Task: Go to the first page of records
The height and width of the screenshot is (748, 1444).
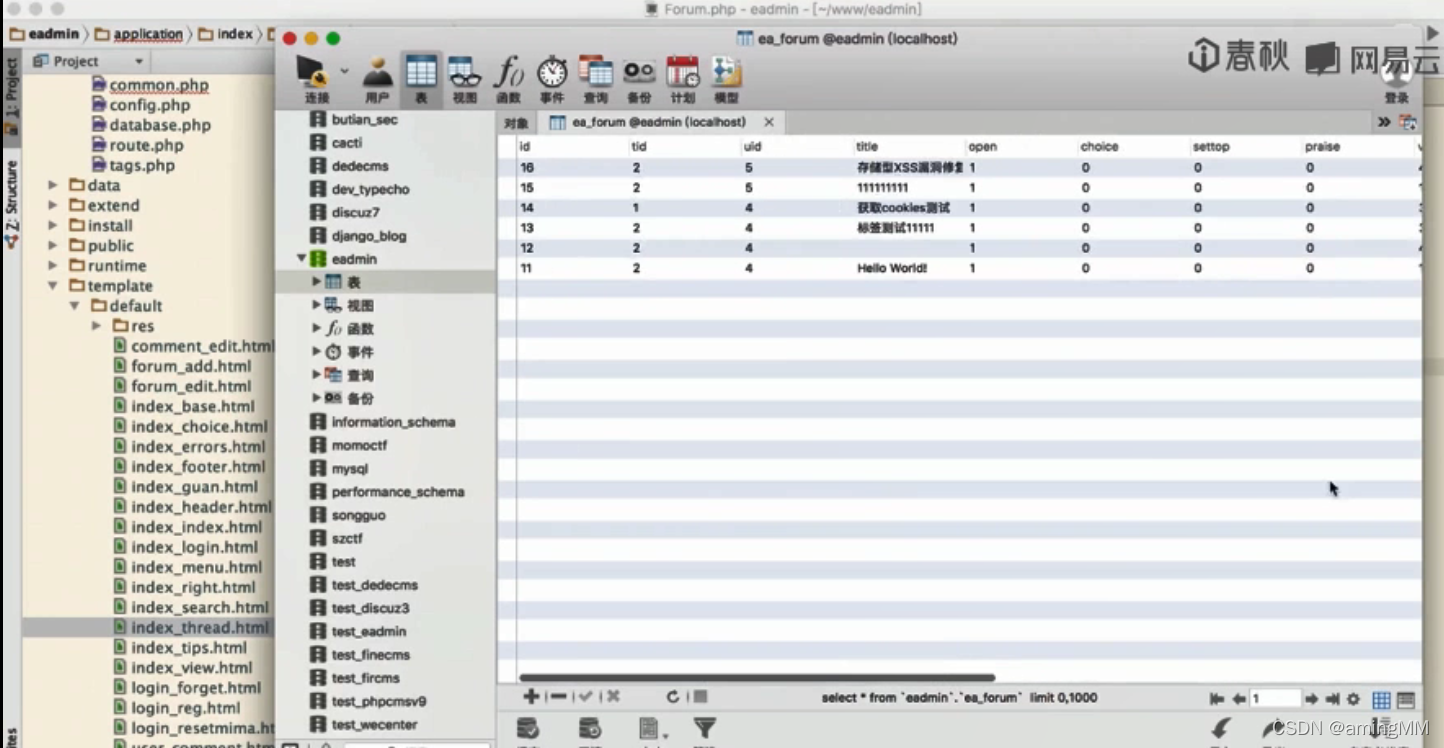Action: click(1217, 699)
